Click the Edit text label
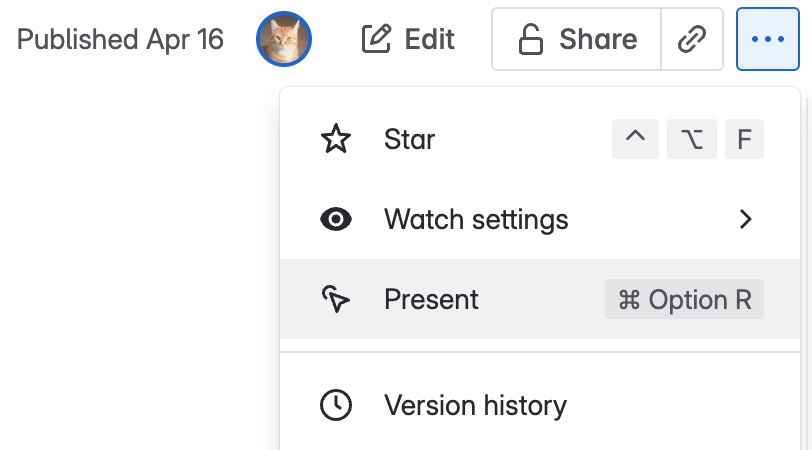This screenshot has height=450, width=812. point(430,39)
